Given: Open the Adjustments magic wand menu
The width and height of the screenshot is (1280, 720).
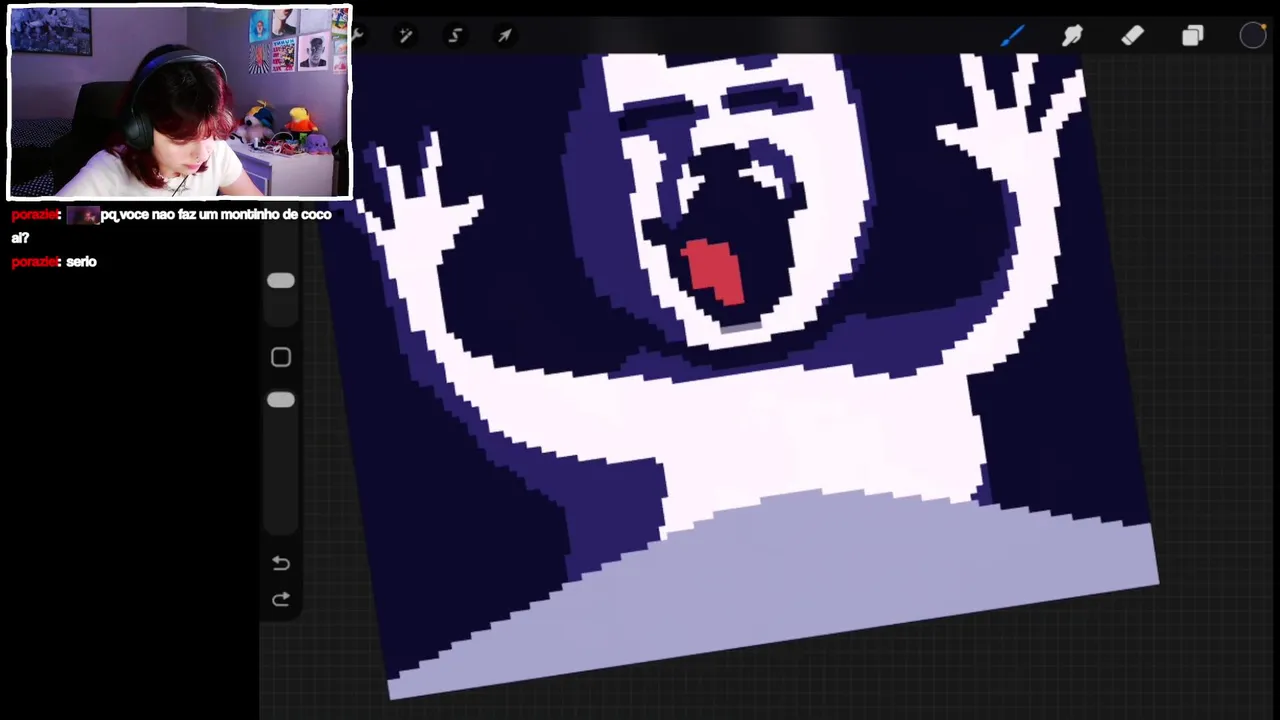Looking at the screenshot, I should point(405,36).
